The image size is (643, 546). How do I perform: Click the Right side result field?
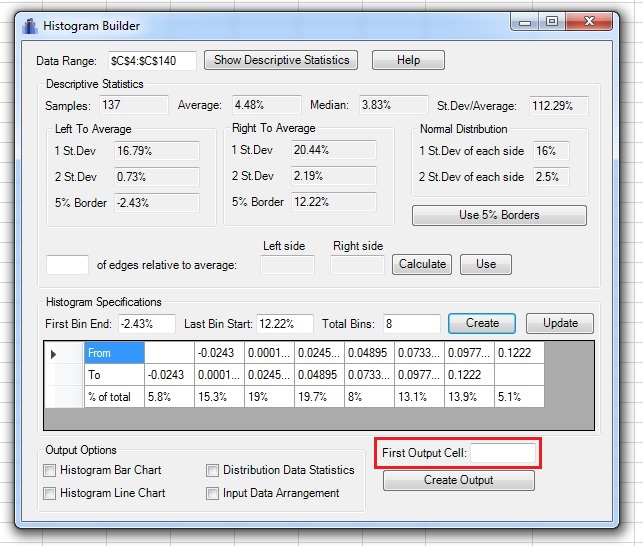click(x=358, y=265)
